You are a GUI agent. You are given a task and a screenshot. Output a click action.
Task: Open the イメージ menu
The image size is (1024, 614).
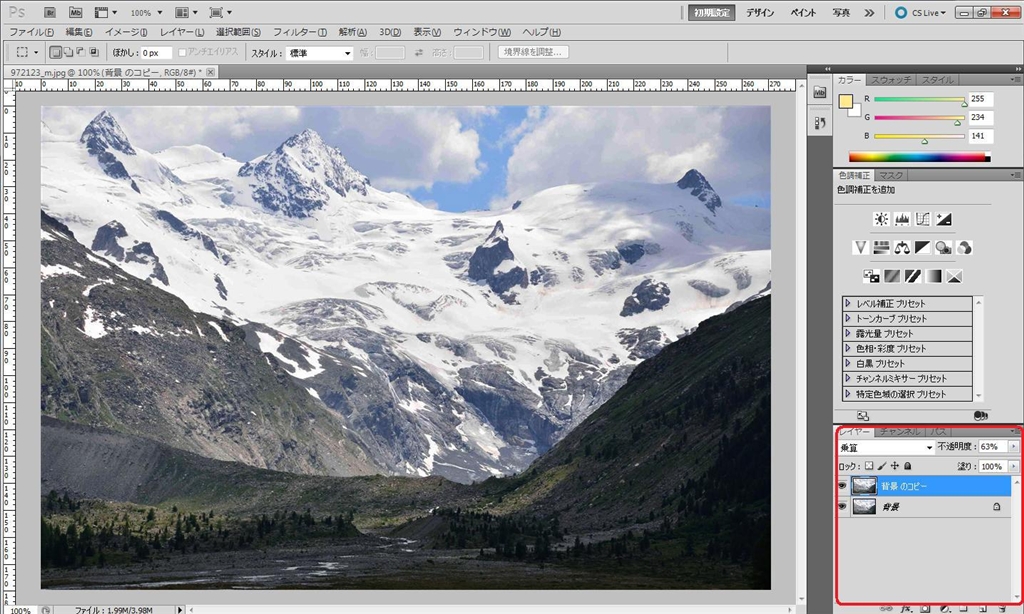point(126,32)
